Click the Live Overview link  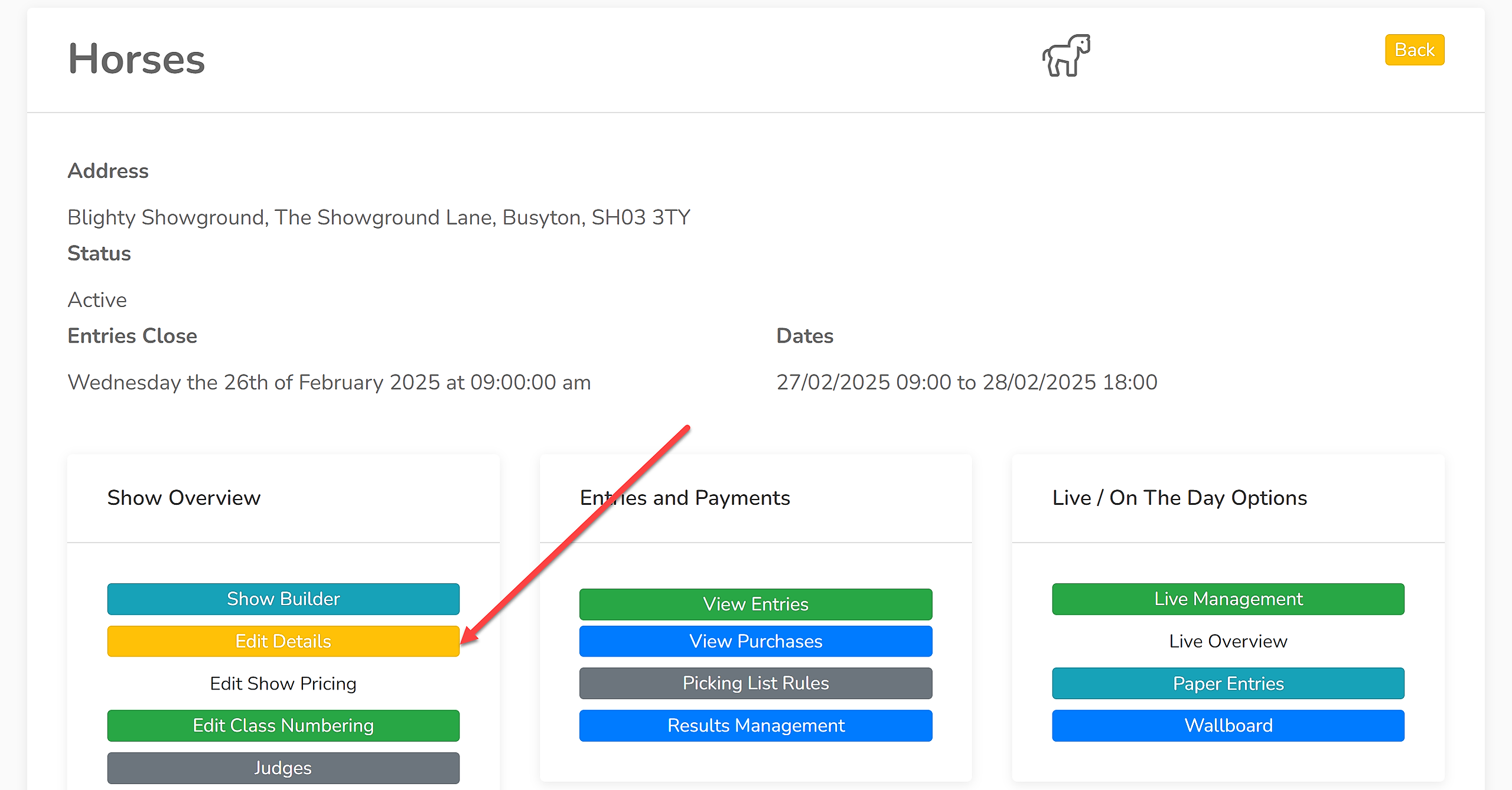pos(1228,641)
